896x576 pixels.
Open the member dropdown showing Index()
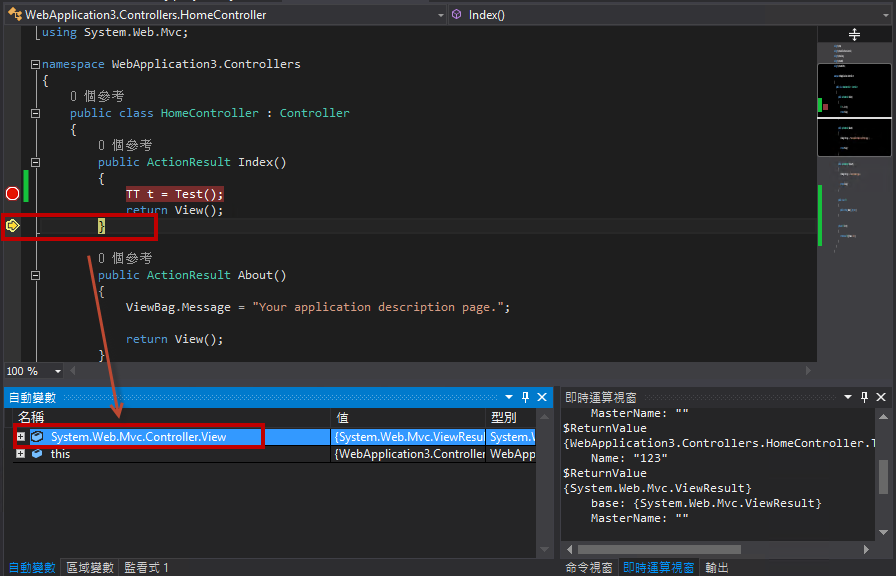[886, 15]
